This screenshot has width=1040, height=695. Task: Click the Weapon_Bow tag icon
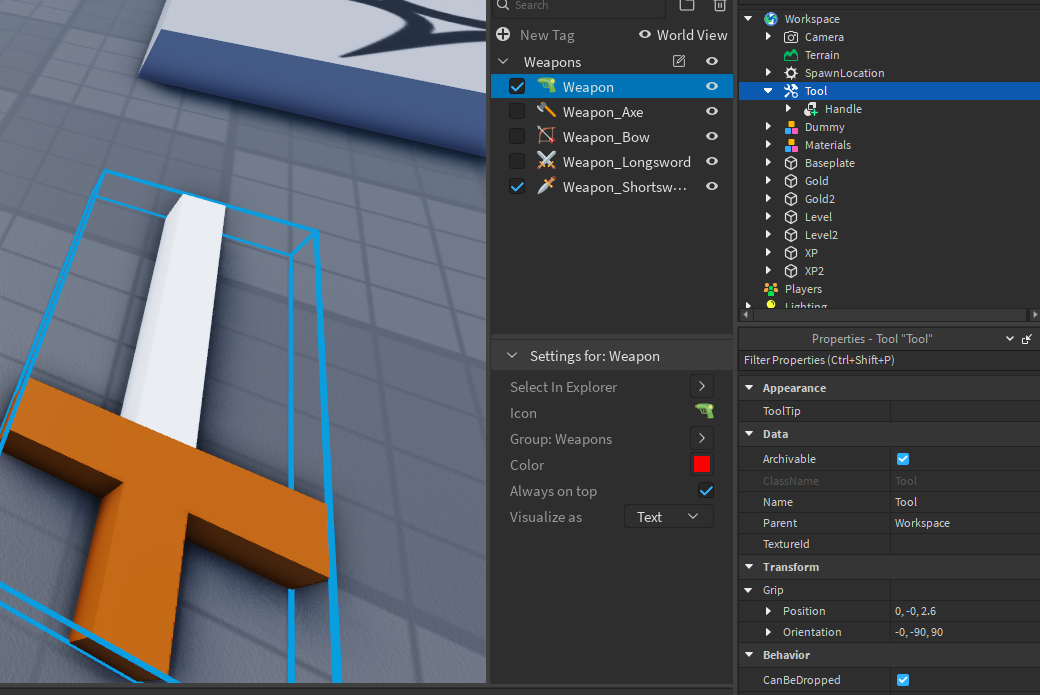[545, 137]
